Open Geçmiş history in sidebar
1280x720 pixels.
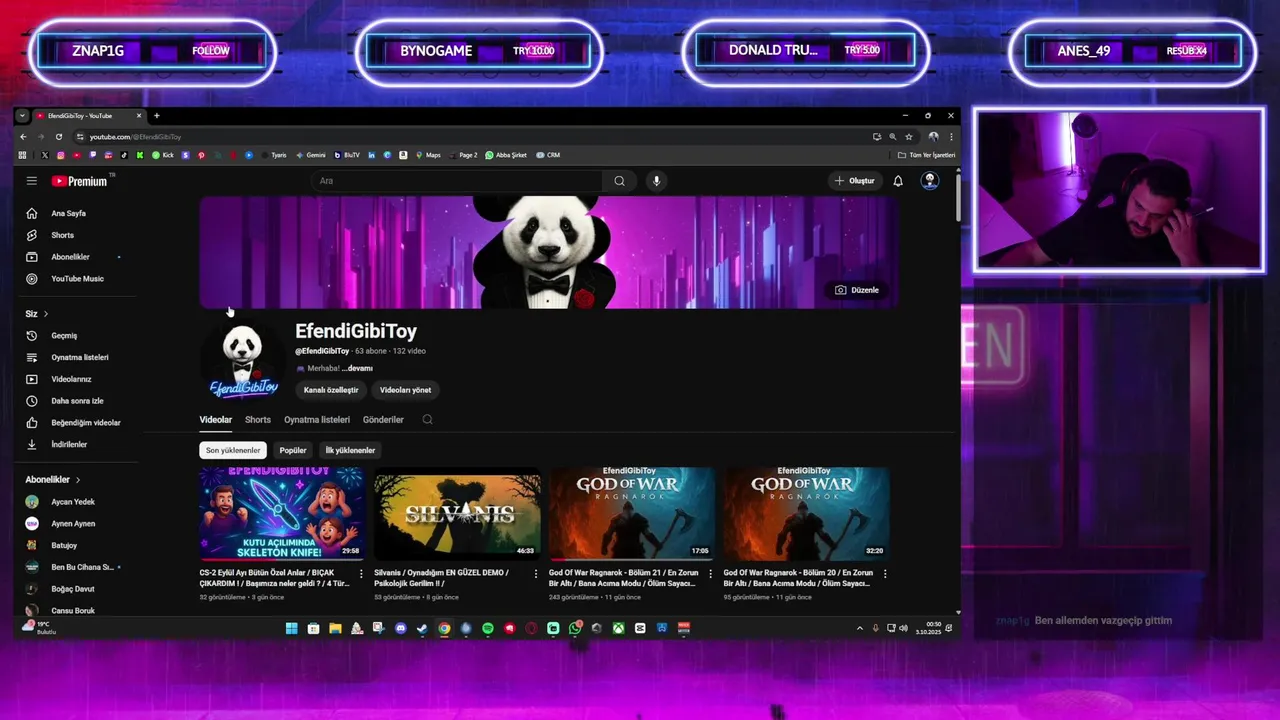pyautogui.click(x=64, y=336)
